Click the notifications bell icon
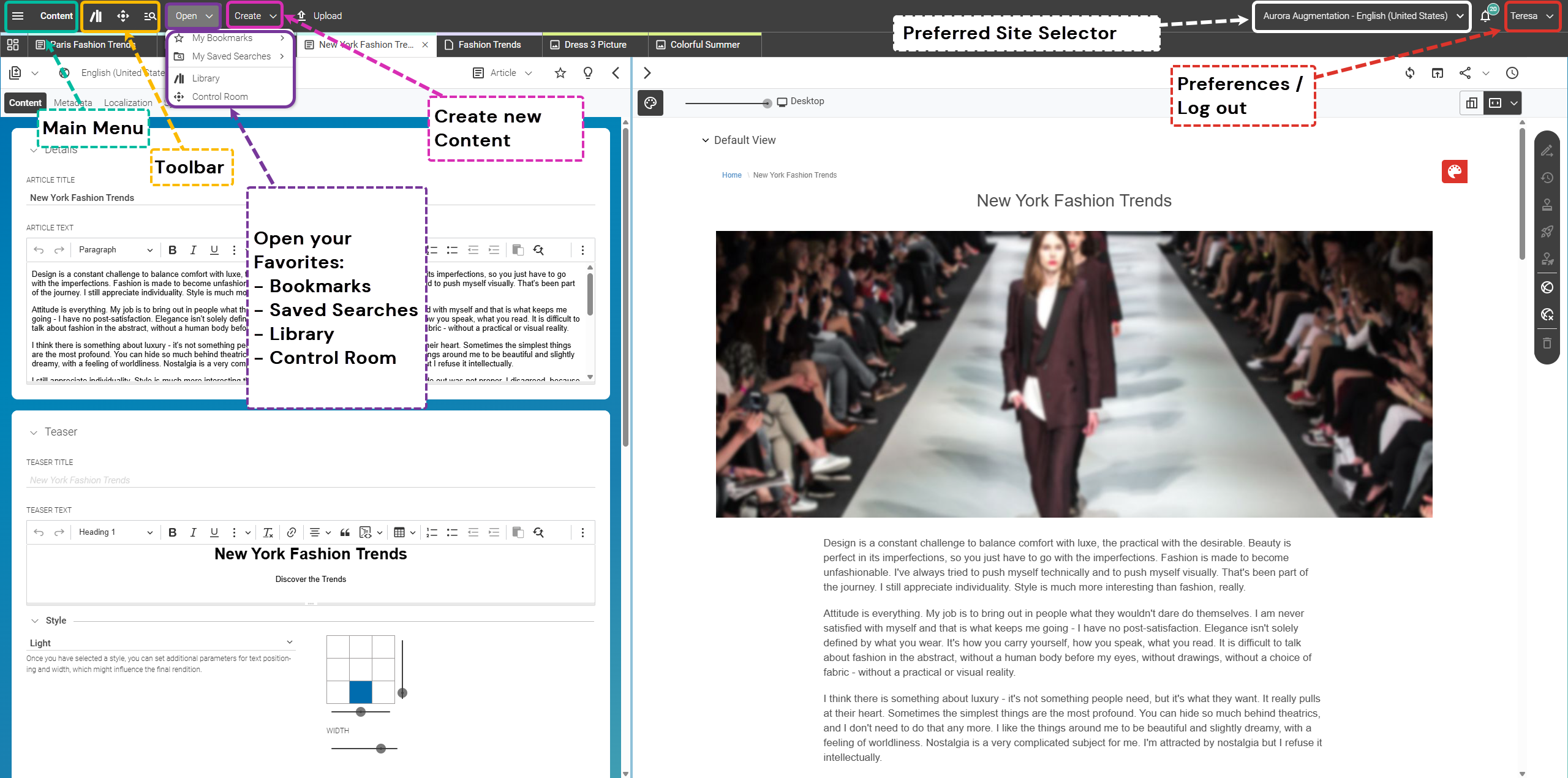This screenshot has height=778, width=1568. click(x=1485, y=16)
